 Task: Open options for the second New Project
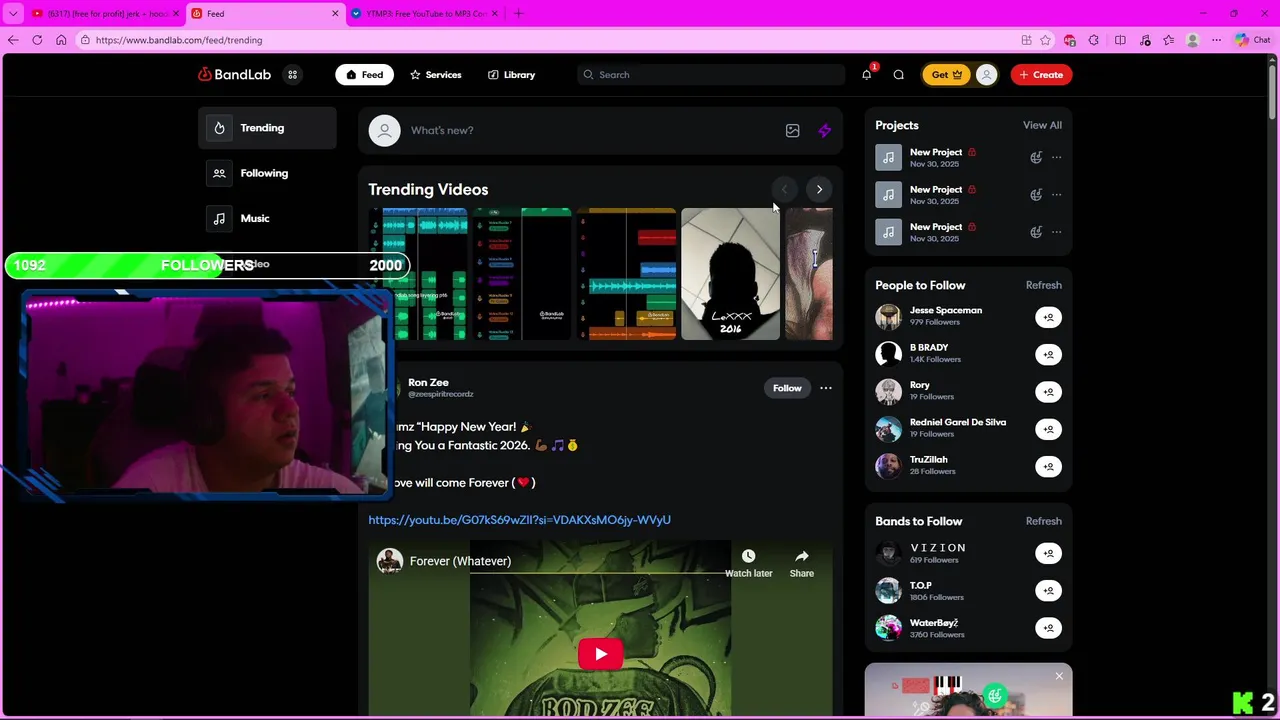click(x=1057, y=195)
